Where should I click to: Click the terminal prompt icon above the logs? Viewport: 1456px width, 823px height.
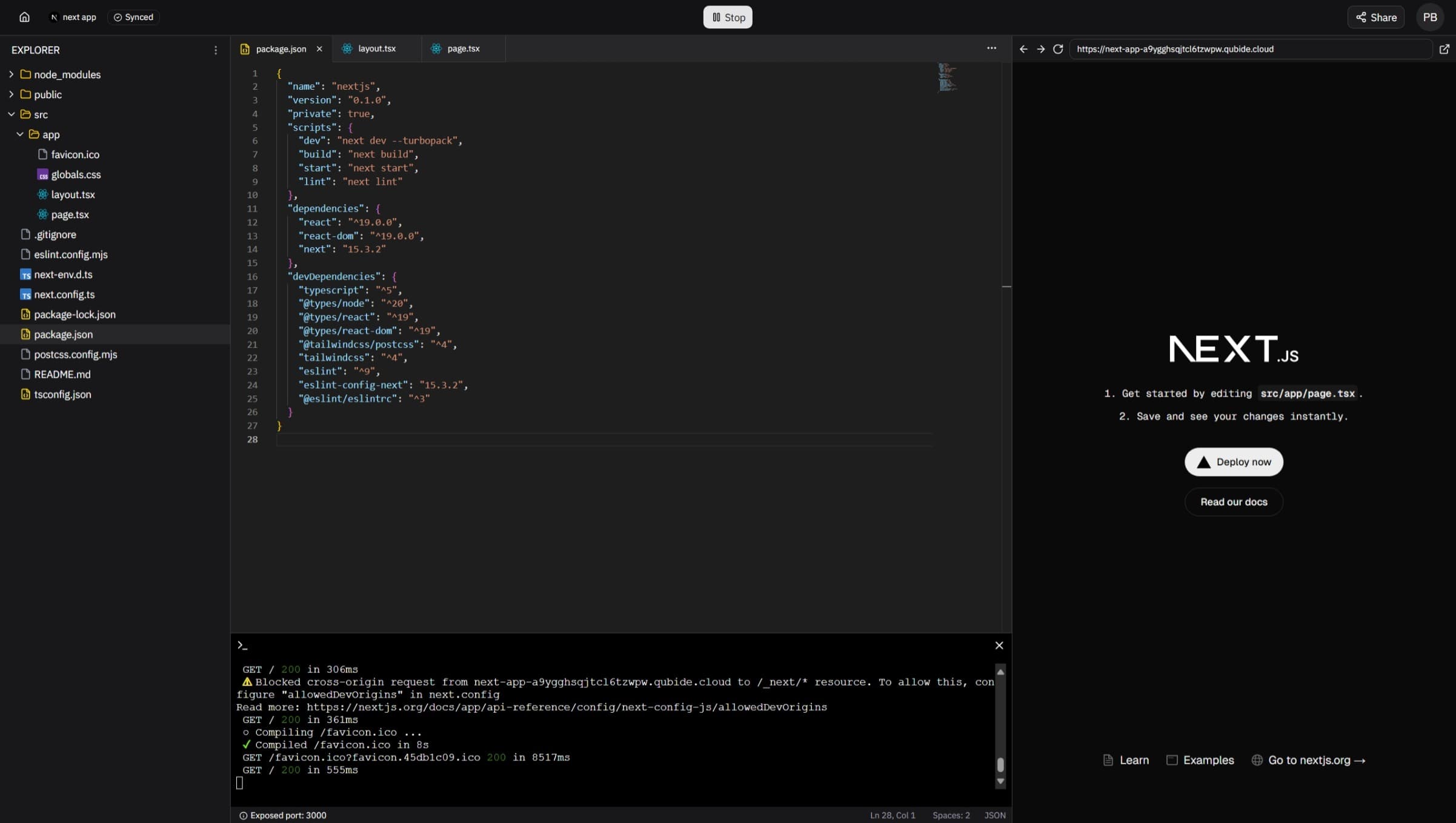coord(242,645)
